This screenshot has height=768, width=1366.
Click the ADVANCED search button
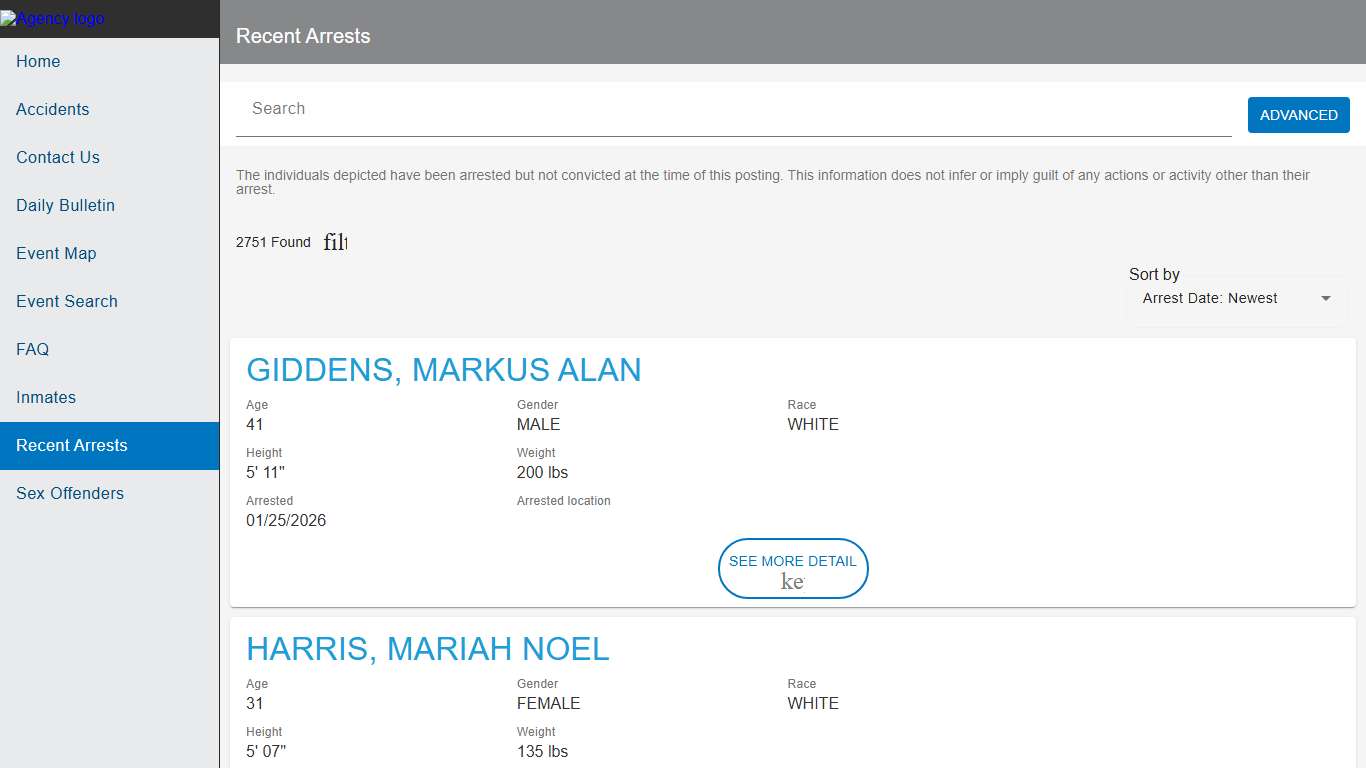(1298, 115)
